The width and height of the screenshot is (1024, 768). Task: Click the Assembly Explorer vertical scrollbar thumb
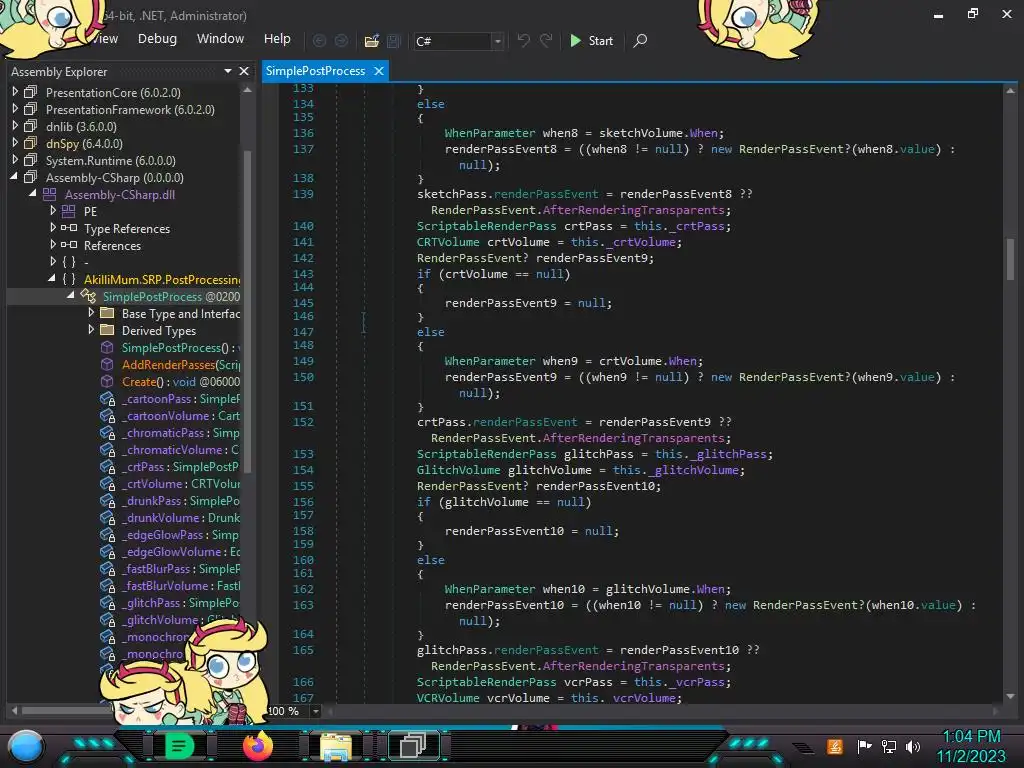247,312
